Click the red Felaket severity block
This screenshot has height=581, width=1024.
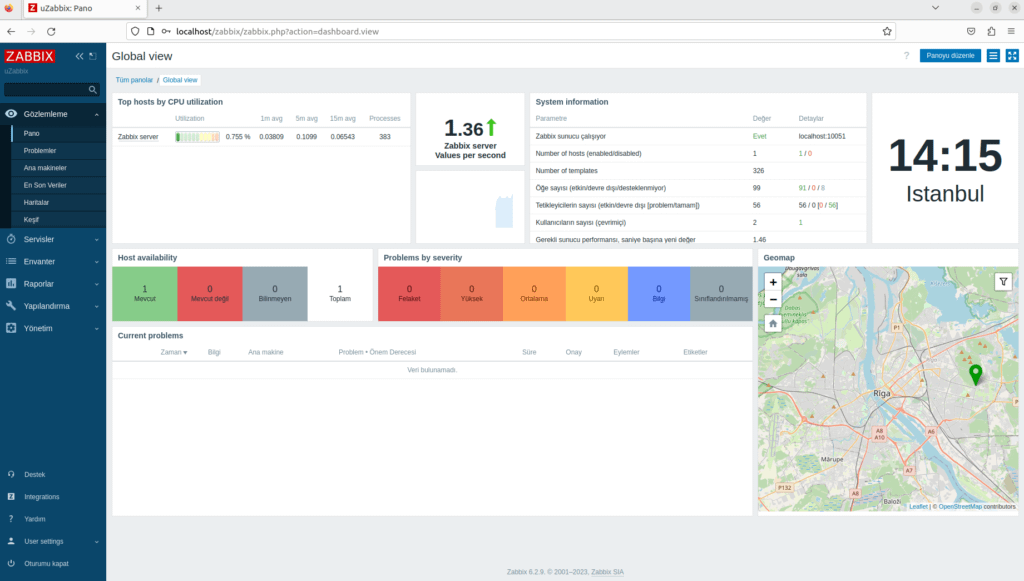[x=410, y=293]
